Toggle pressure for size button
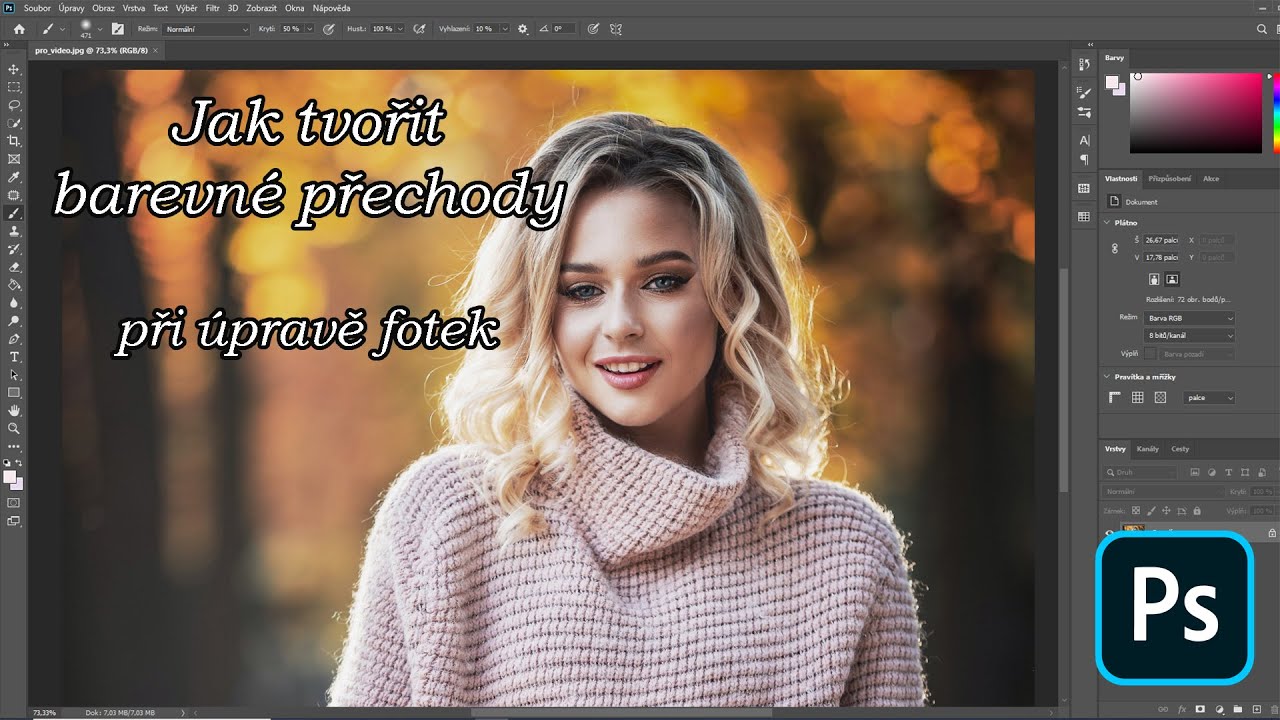1280x720 pixels. click(x=593, y=29)
